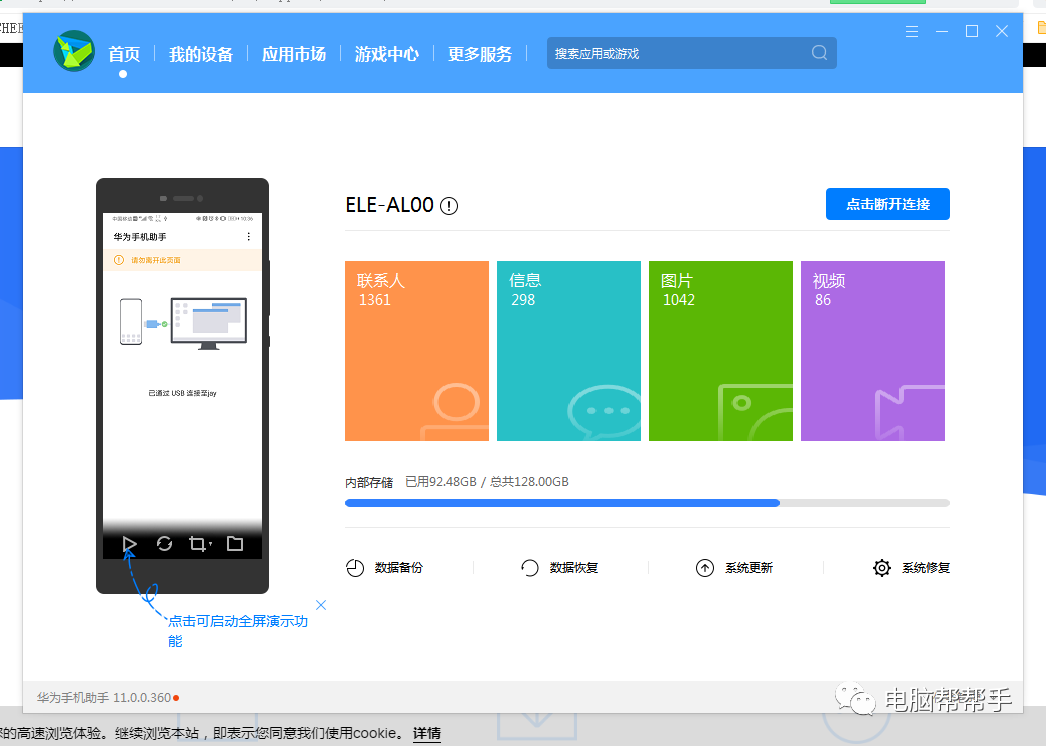The width and height of the screenshot is (1046, 746).
Task: Click the messages count 298
Action: click(523, 300)
